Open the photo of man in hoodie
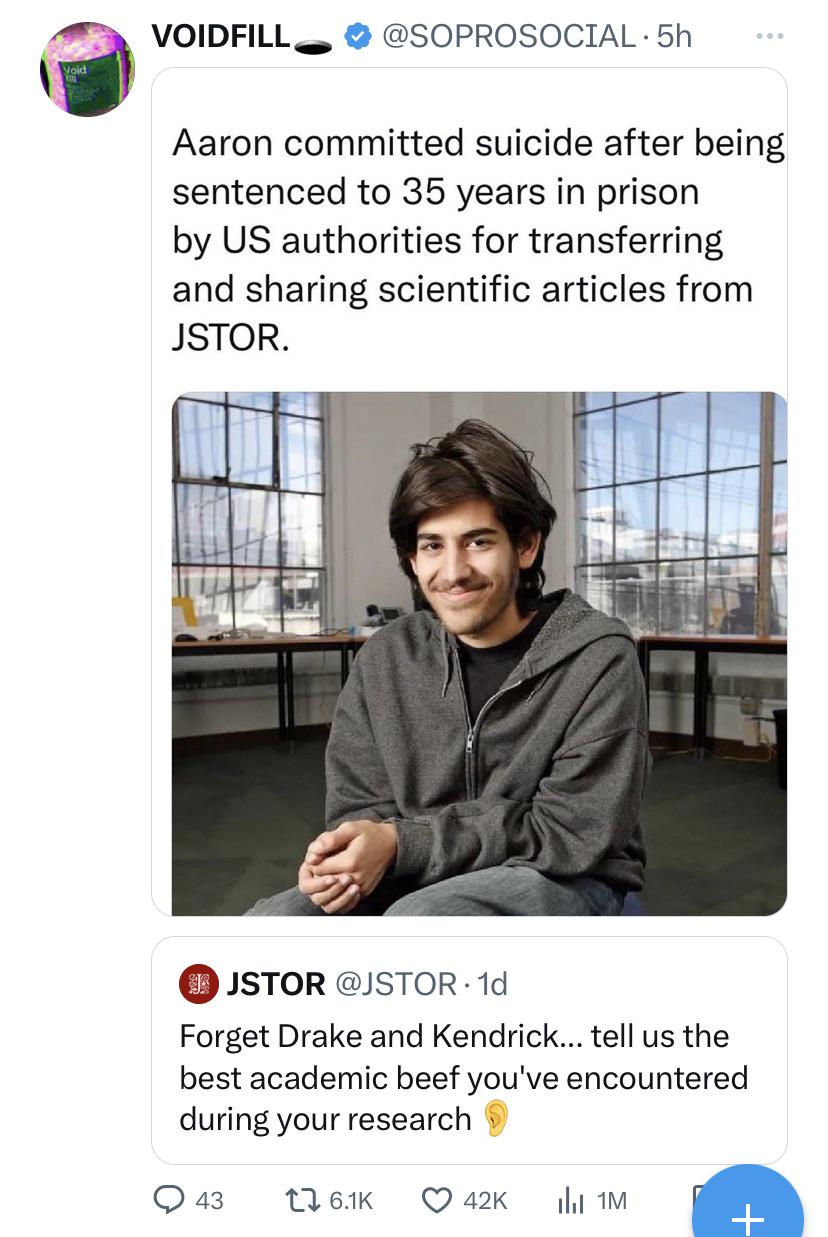This screenshot has height=1237, width=828. click(x=479, y=653)
